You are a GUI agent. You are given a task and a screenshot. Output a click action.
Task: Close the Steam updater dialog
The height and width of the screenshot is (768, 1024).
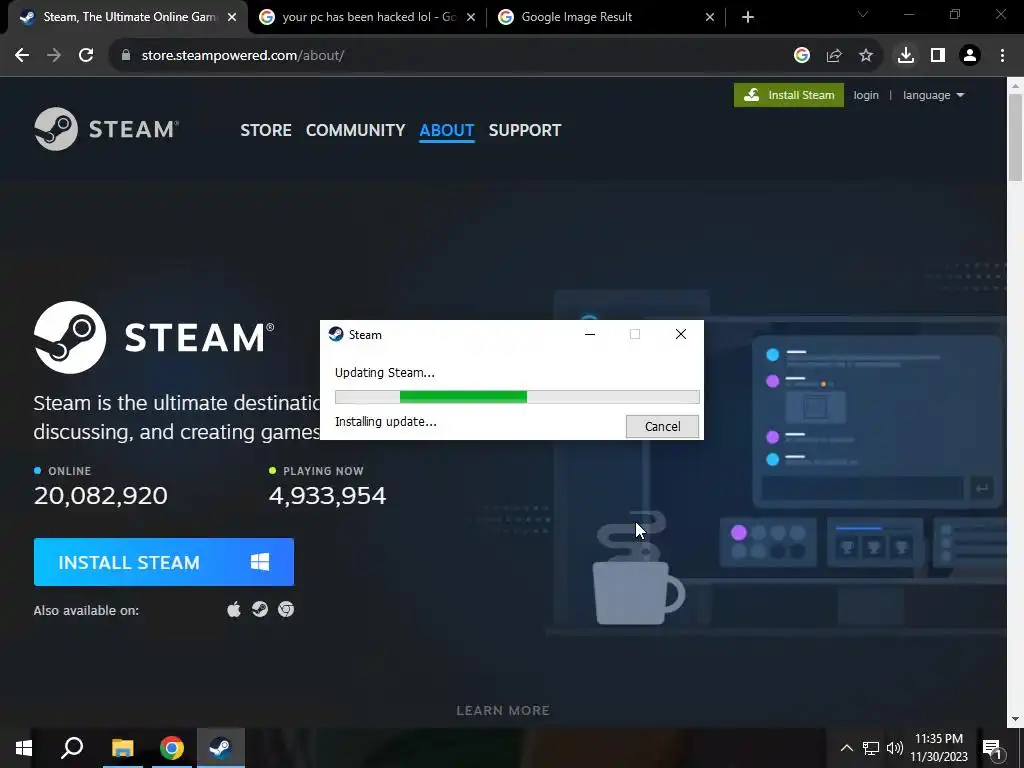(x=680, y=334)
